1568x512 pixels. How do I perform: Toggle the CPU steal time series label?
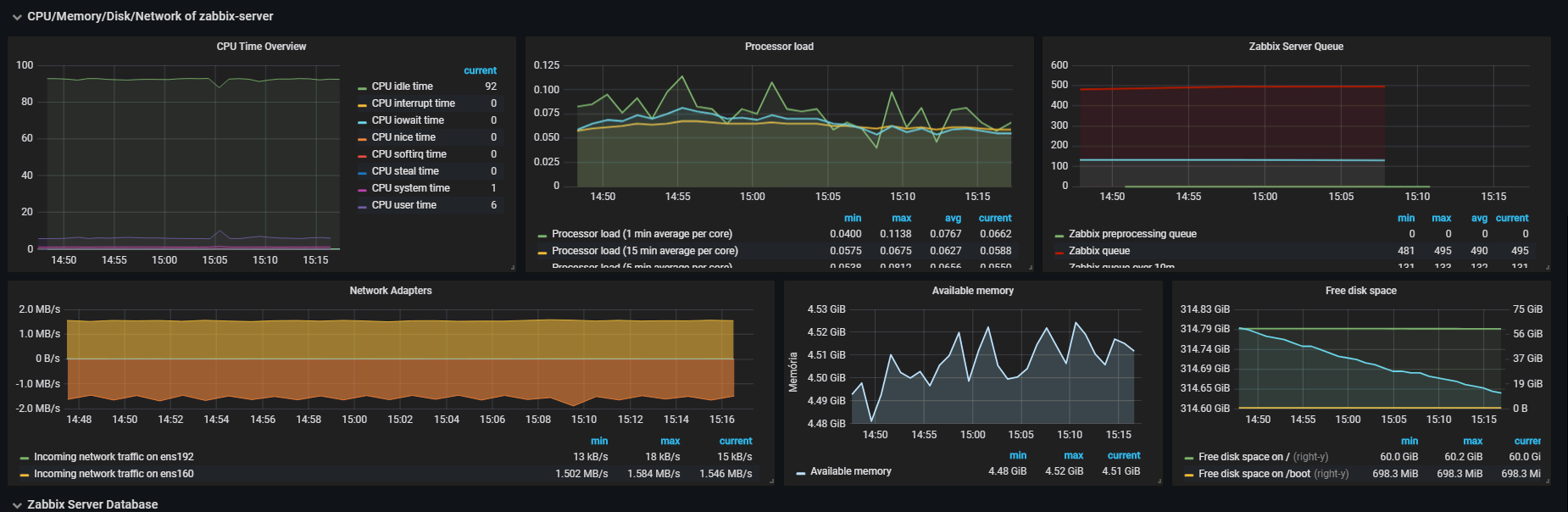(x=405, y=171)
